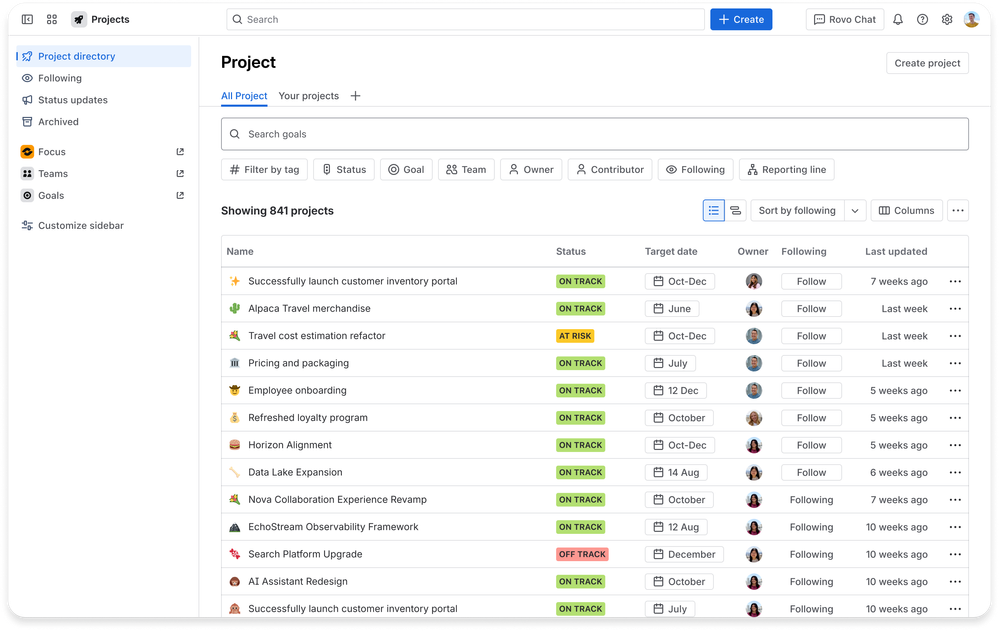Image resolution: width=999 pixels, height=631 pixels.
Task: Open the Reporting line filter
Action: [x=787, y=170]
